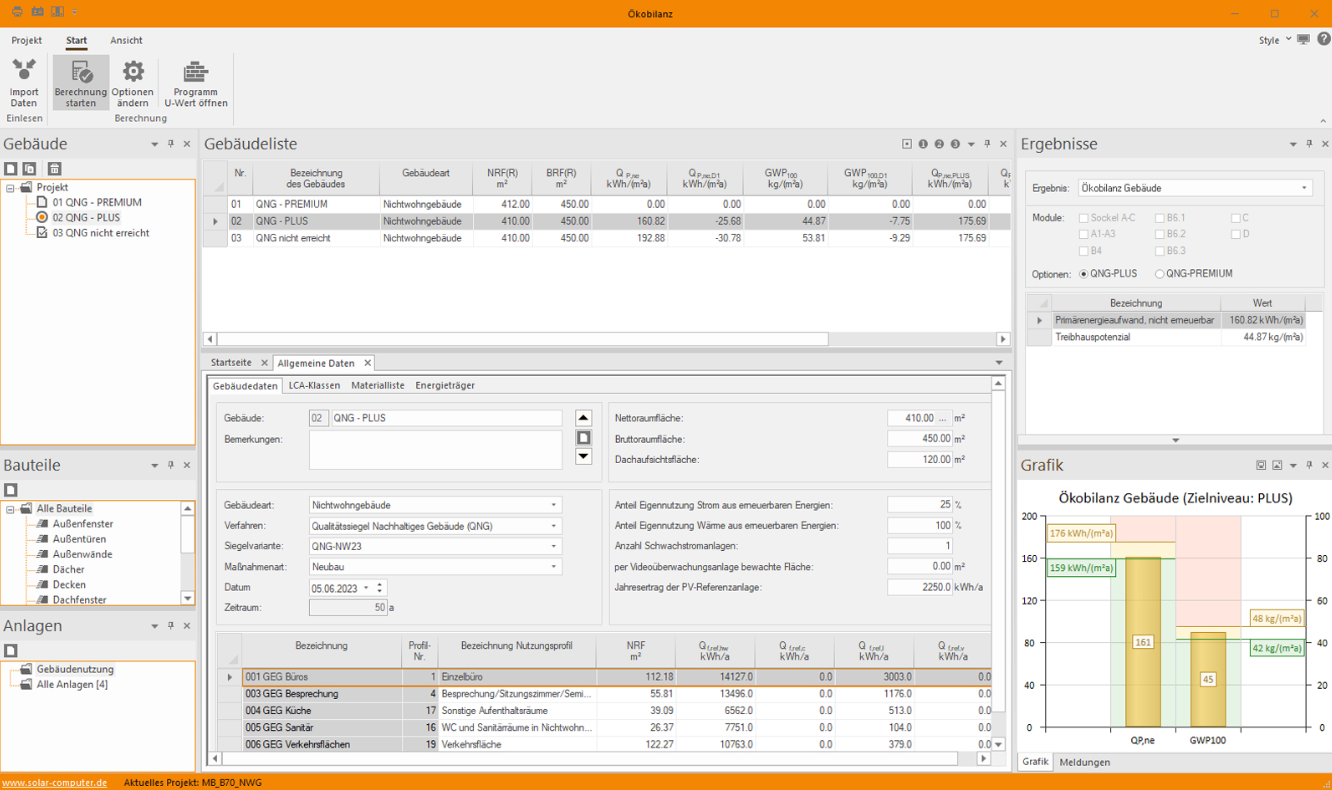This screenshot has height=790, width=1332.
Task: Open the LCA-Klassen tab
Action: click(314, 385)
